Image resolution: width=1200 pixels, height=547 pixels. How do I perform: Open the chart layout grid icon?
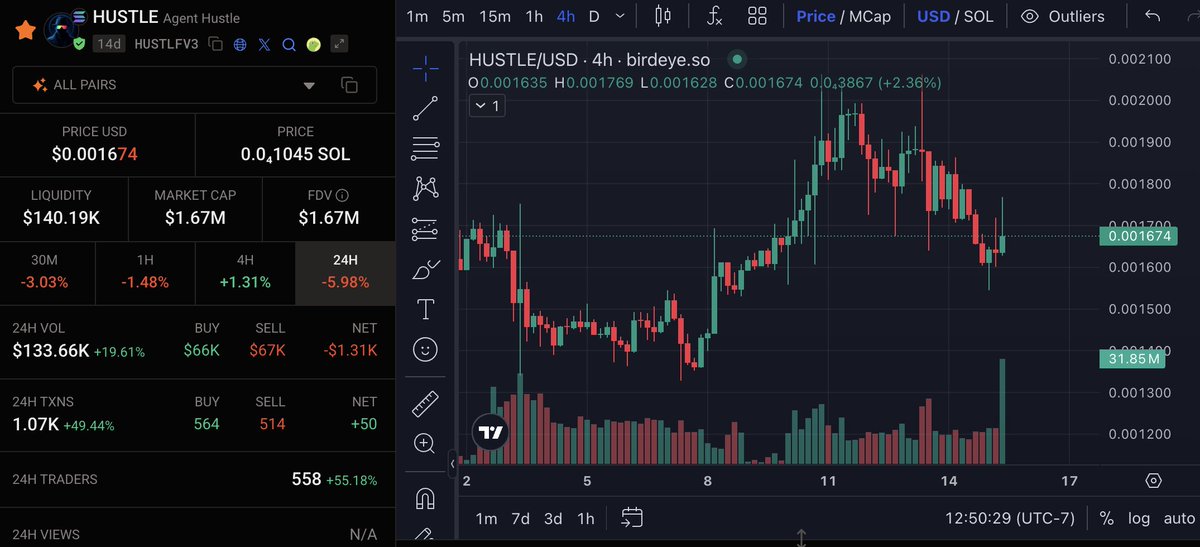757,16
